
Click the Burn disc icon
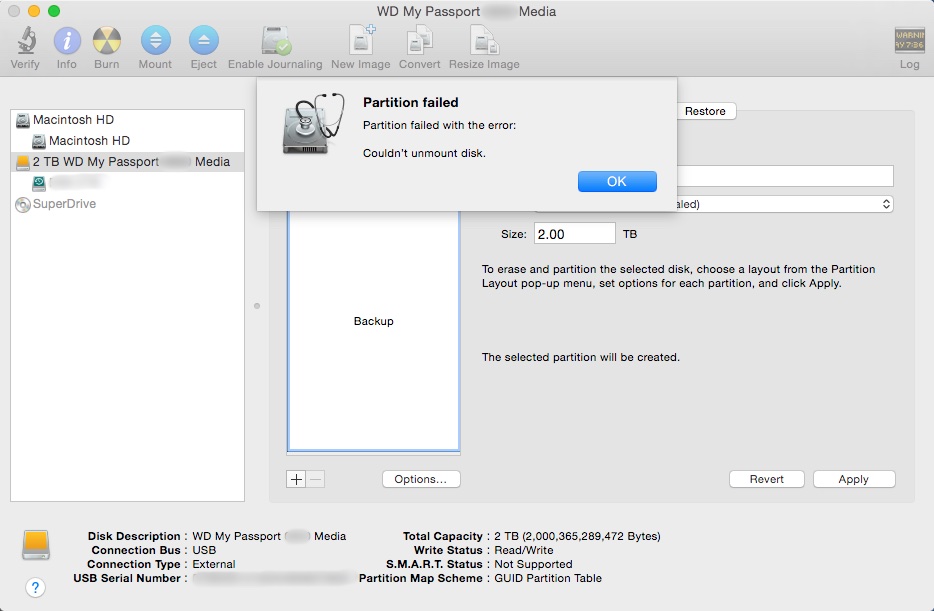tap(107, 42)
